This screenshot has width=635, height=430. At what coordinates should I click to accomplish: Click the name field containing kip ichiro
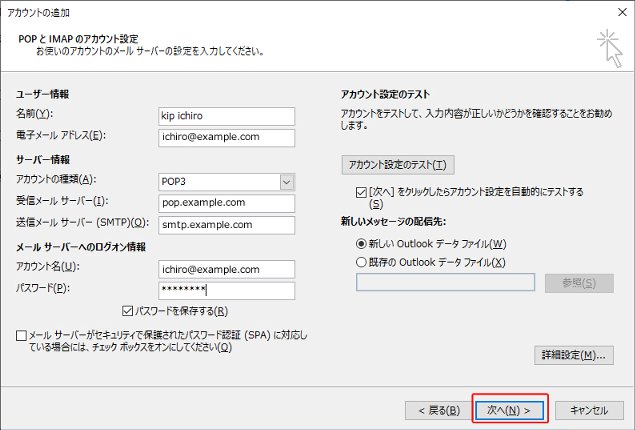pyautogui.click(x=225, y=115)
